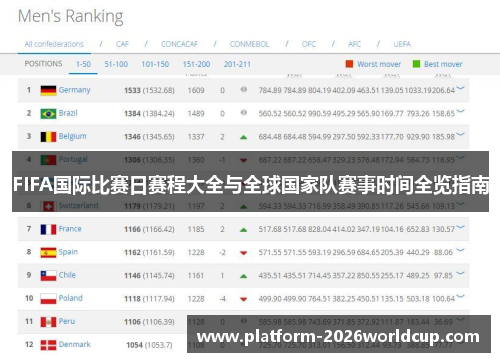
Task: Show positions 51-100
Action: click(116, 64)
